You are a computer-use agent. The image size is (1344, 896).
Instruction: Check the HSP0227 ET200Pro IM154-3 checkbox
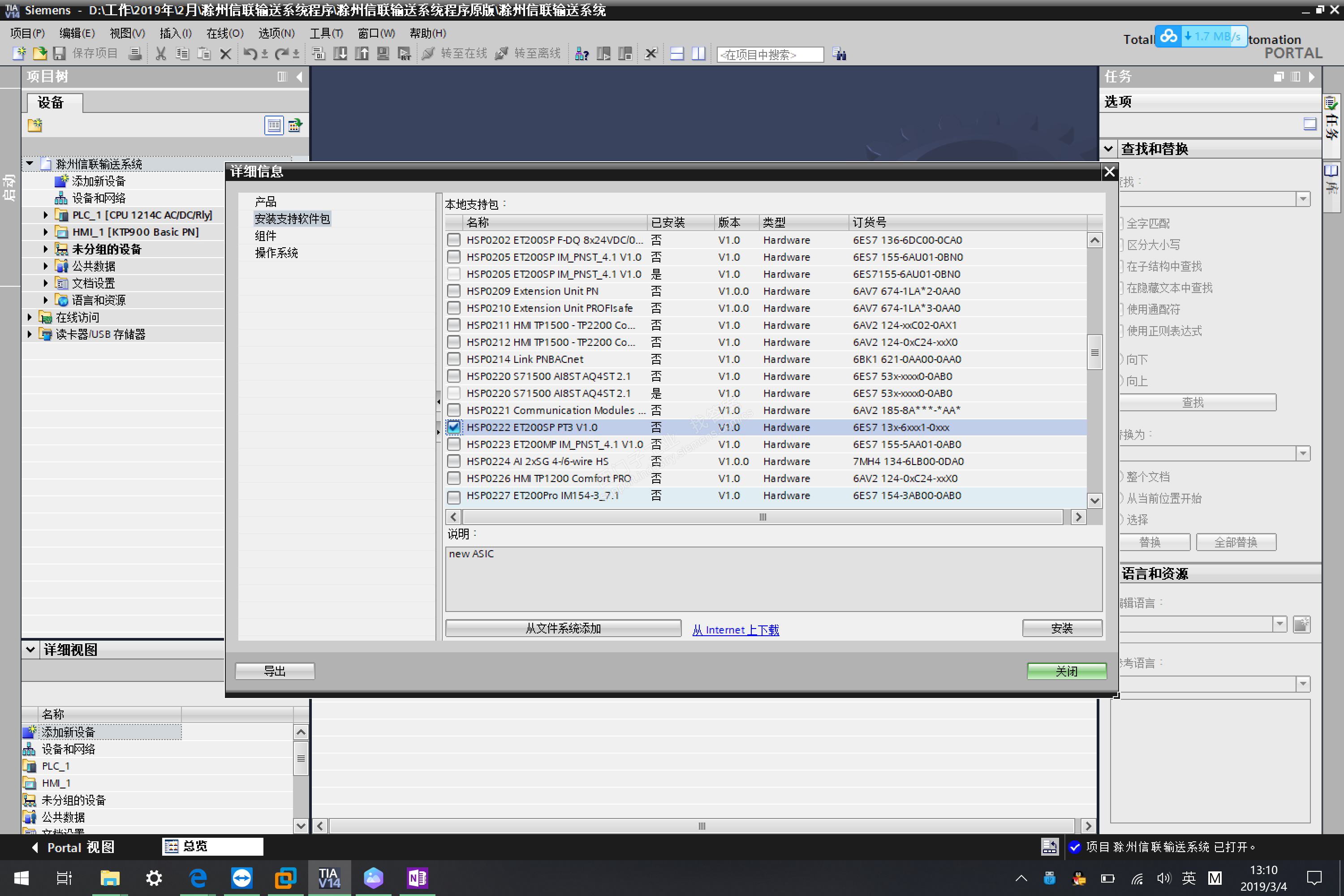[x=454, y=495]
